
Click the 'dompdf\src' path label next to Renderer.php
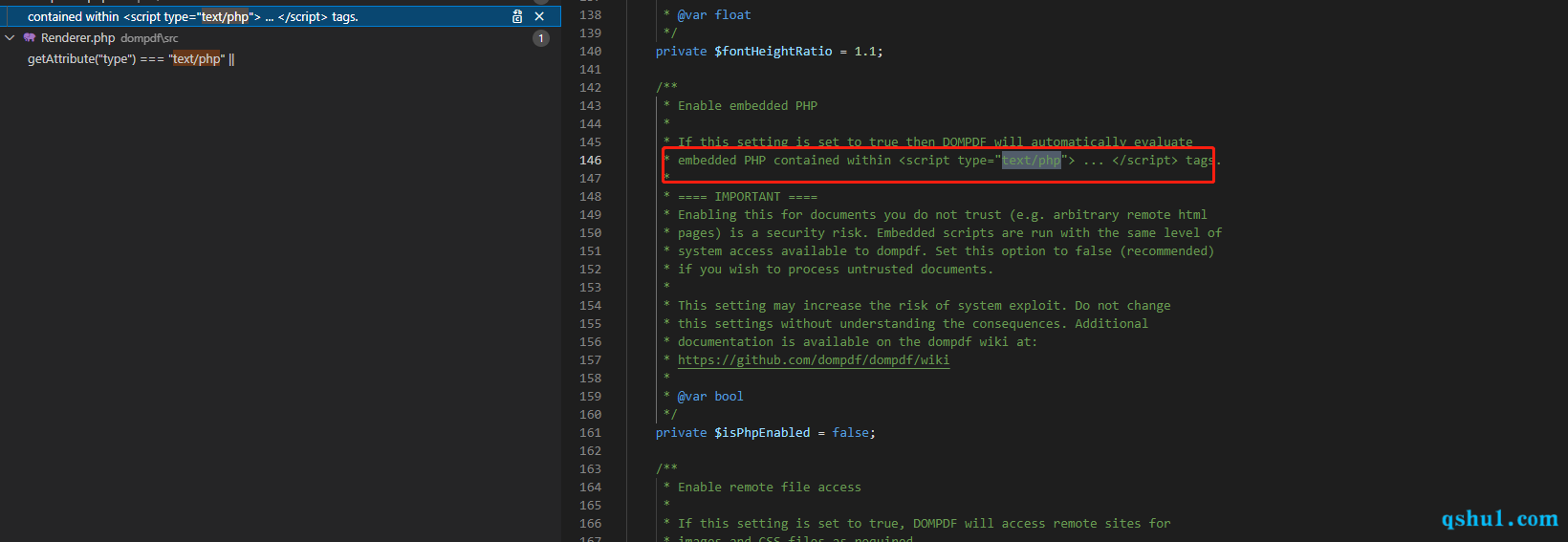149,38
